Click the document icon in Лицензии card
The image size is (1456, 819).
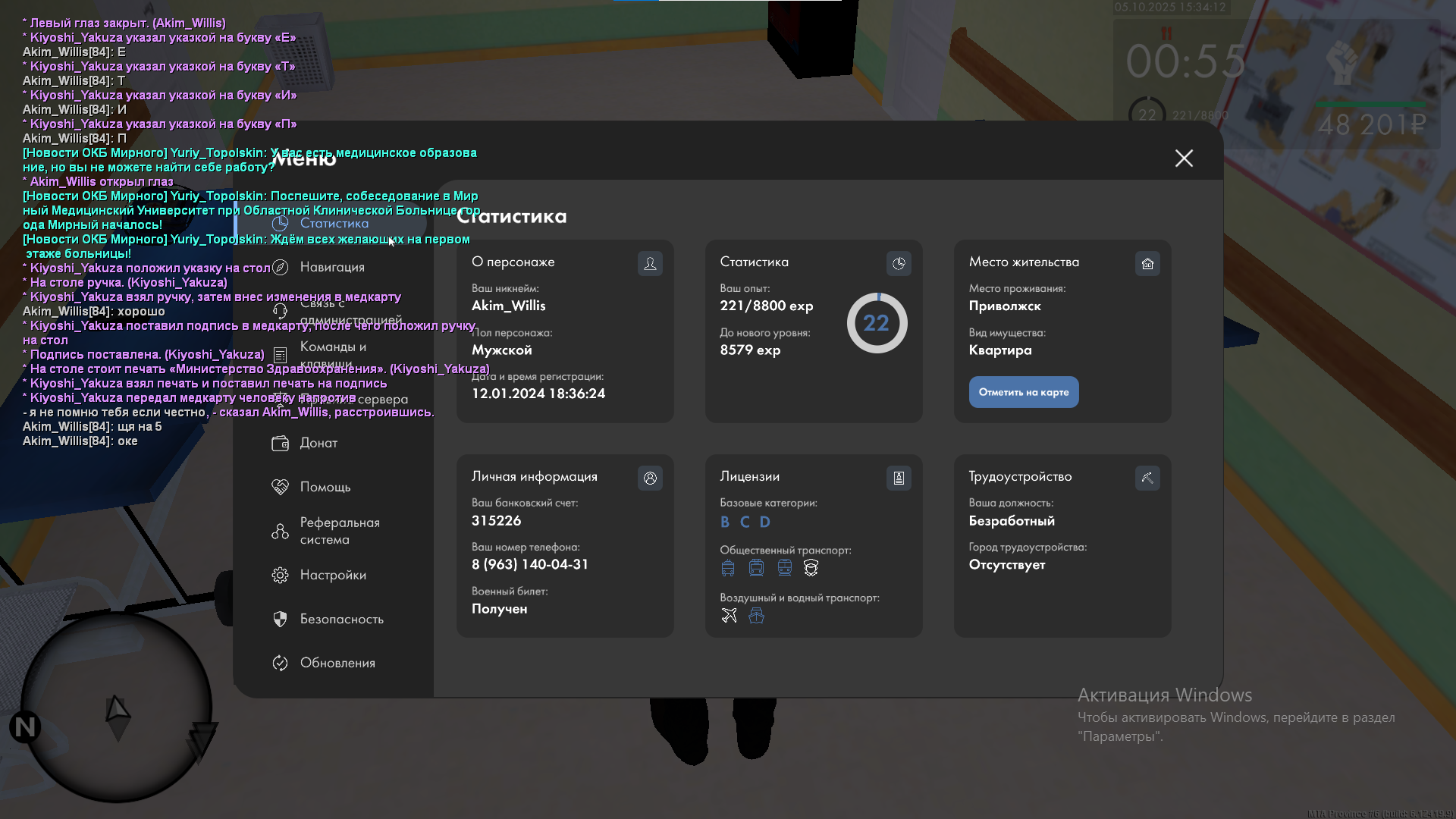pyautogui.click(x=899, y=479)
